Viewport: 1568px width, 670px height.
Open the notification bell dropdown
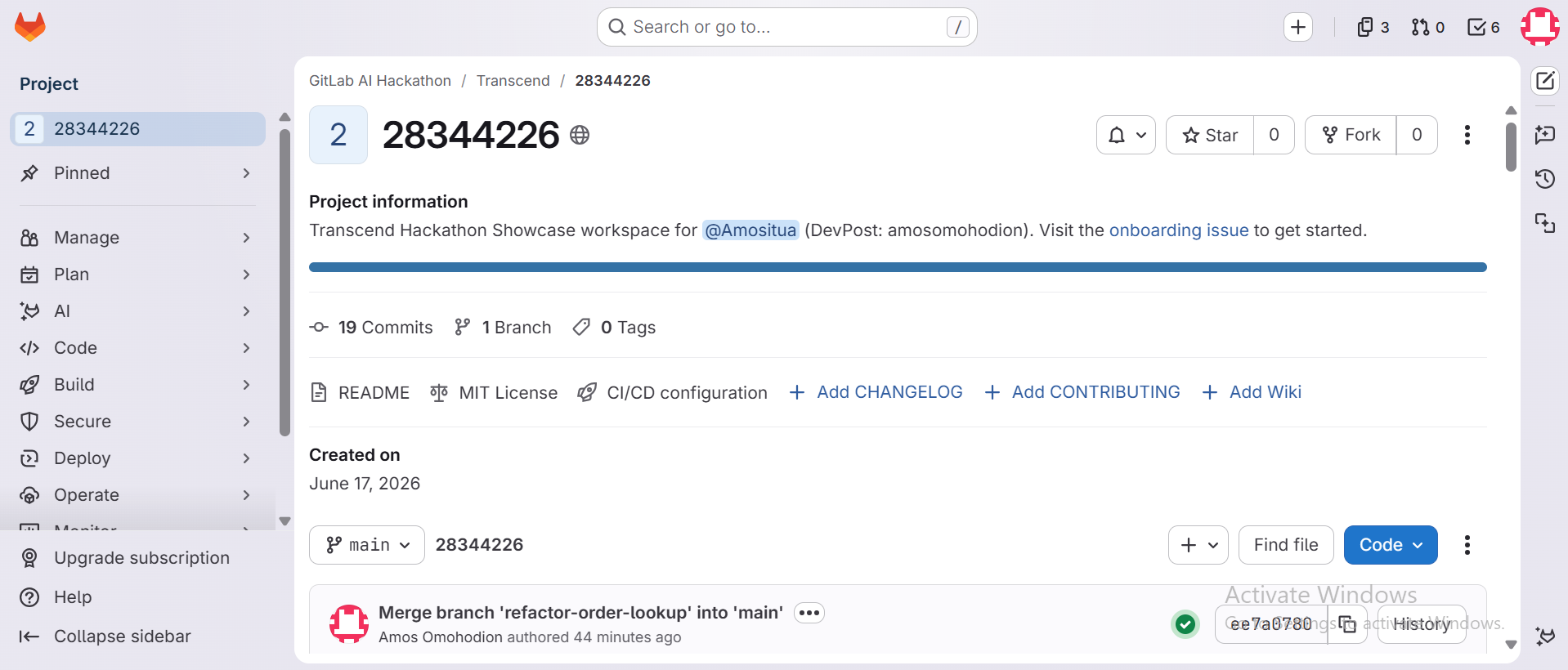click(1126, 135)
